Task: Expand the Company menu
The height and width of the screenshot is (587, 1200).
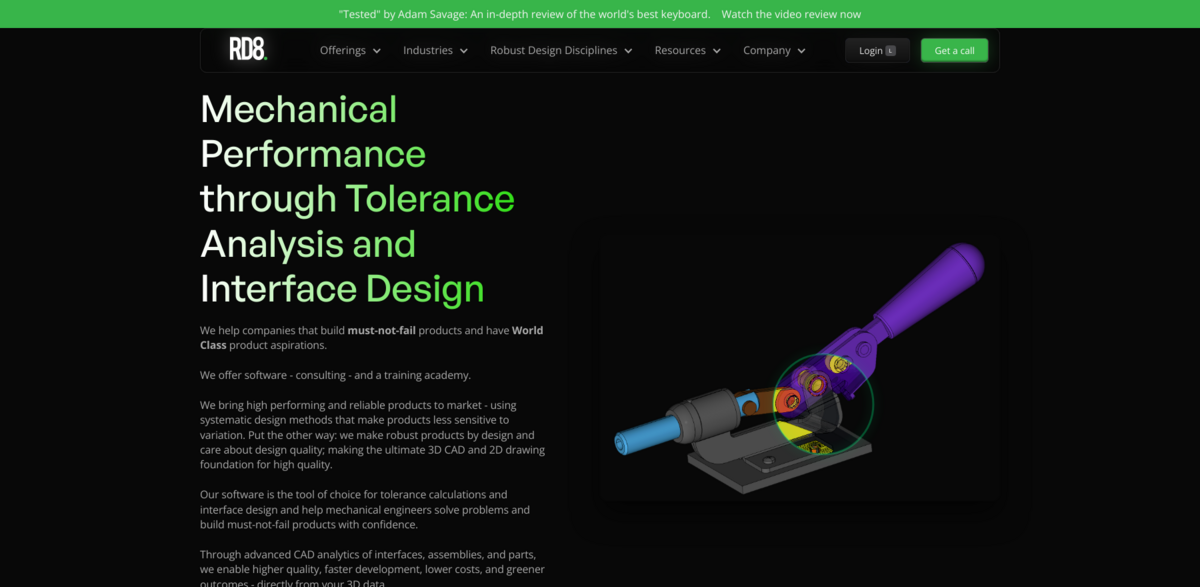Action: [x=766, y=50]
